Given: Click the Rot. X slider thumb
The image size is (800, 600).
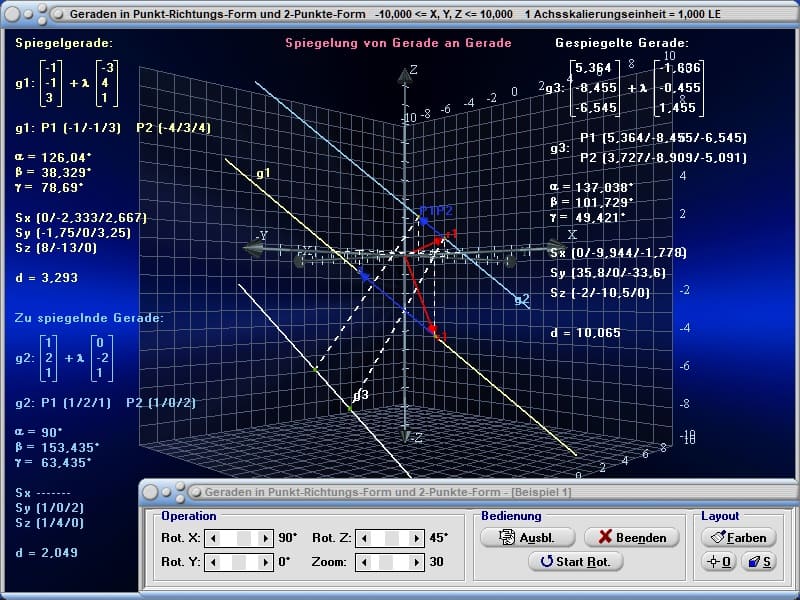Looking at the screenshot, I should 244,538.
